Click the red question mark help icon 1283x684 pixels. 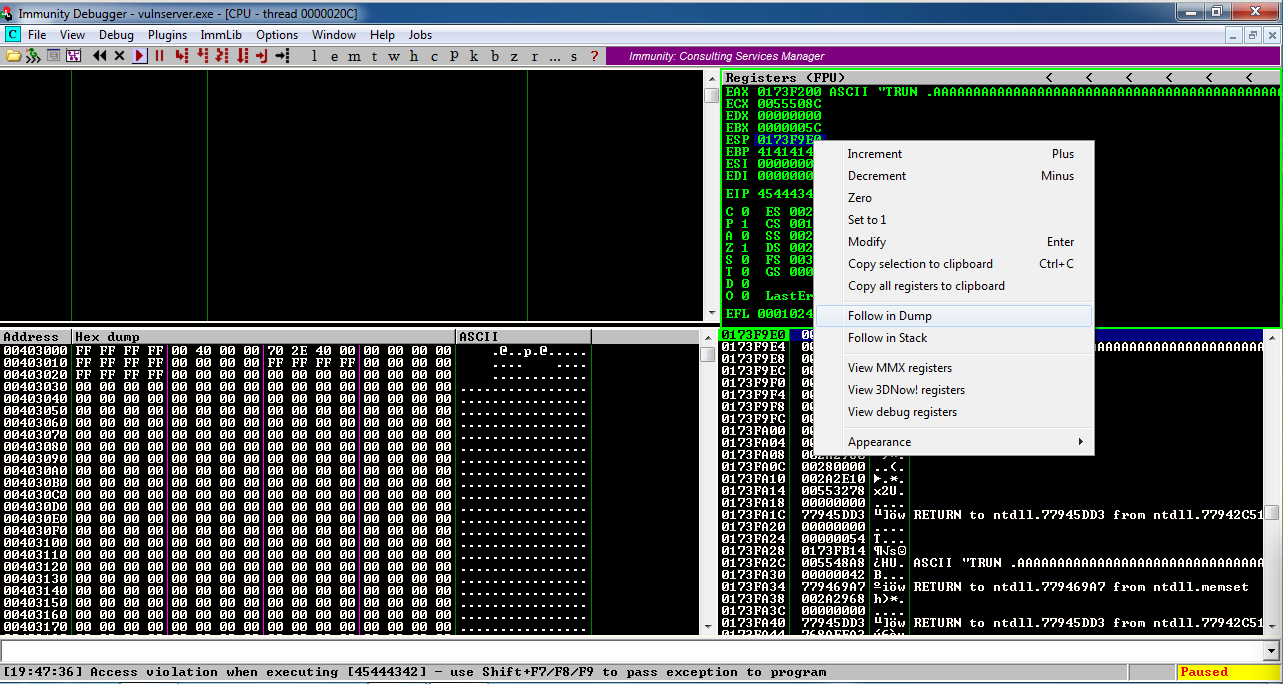point(594,56)
